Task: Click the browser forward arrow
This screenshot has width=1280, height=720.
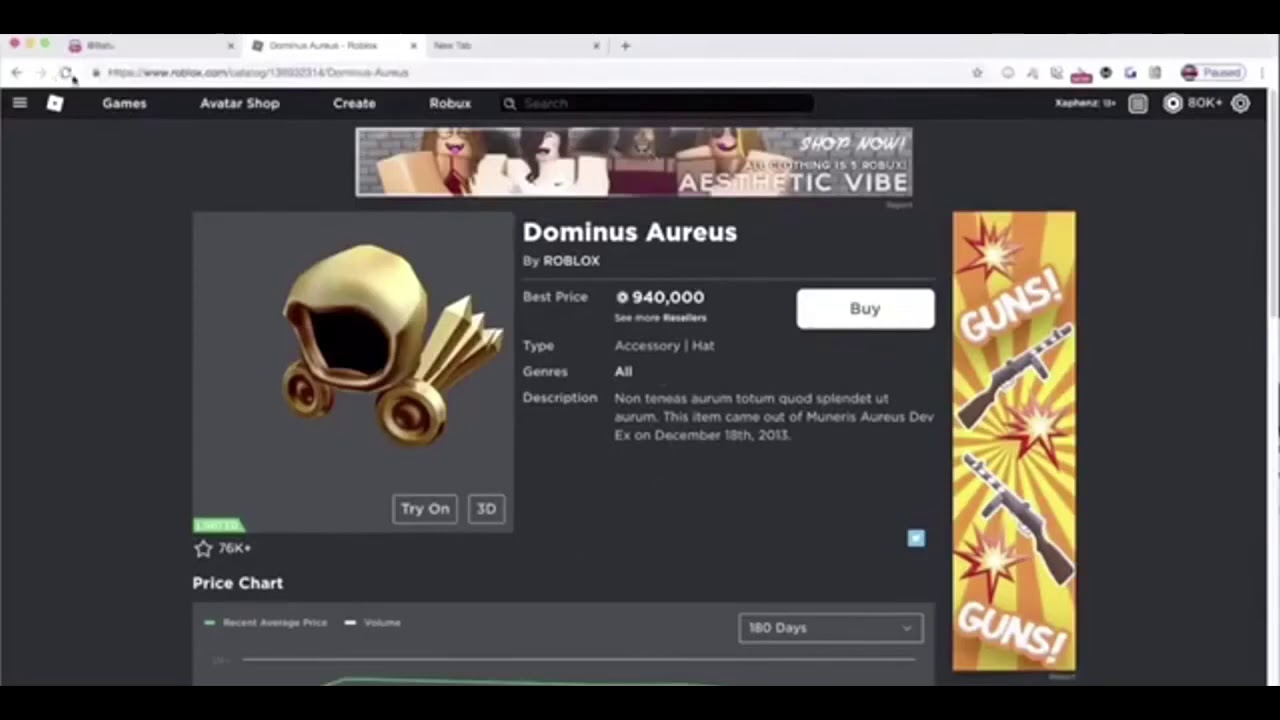Action: point(41,73)
